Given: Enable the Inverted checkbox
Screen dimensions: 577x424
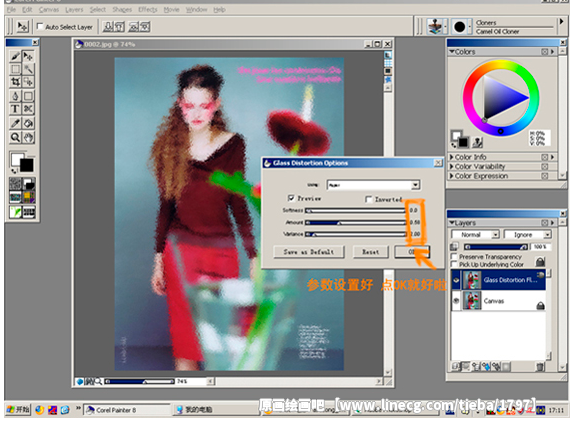Looking at the screenshot, I should (368, 199).
